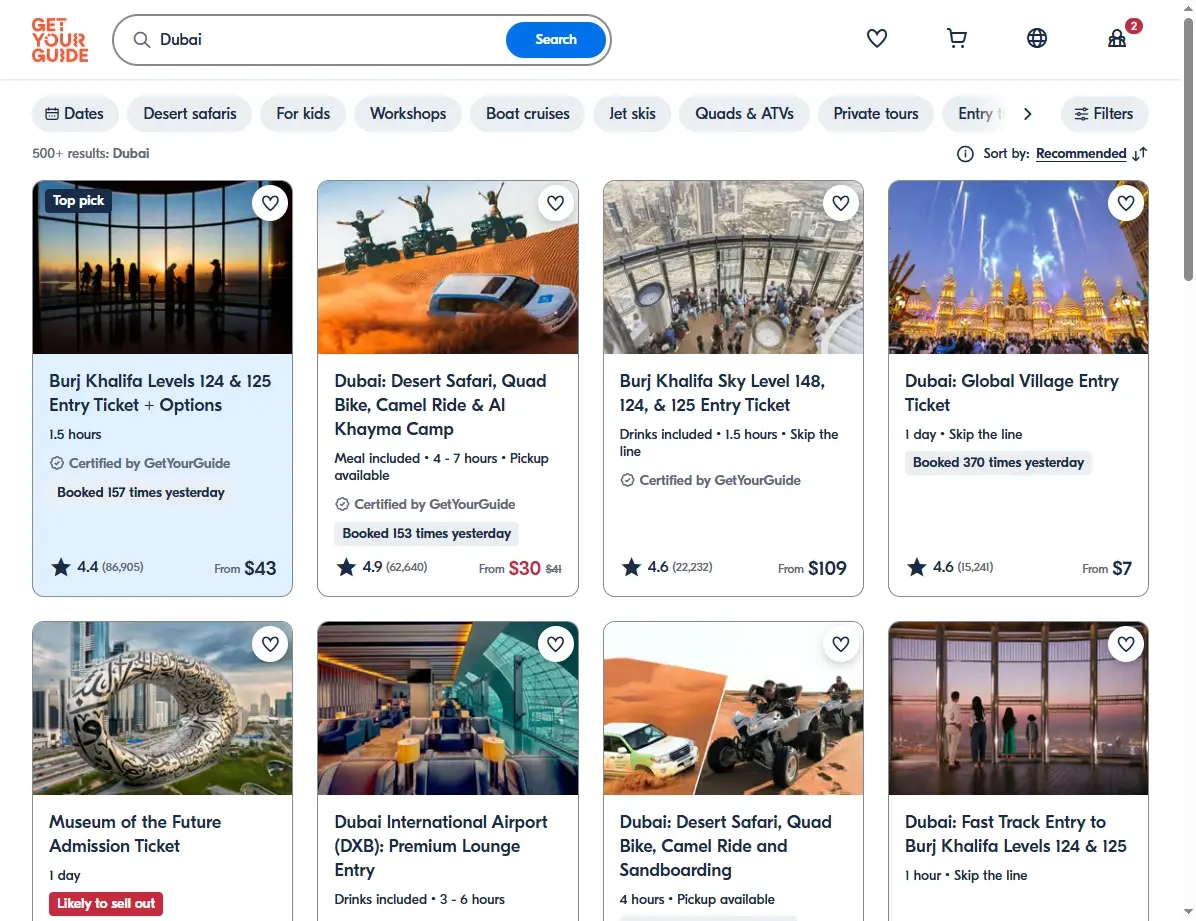1196x921 pixels.
Task: Open DXB Premium Lounge Entry title
Action: tap(441, 846)
